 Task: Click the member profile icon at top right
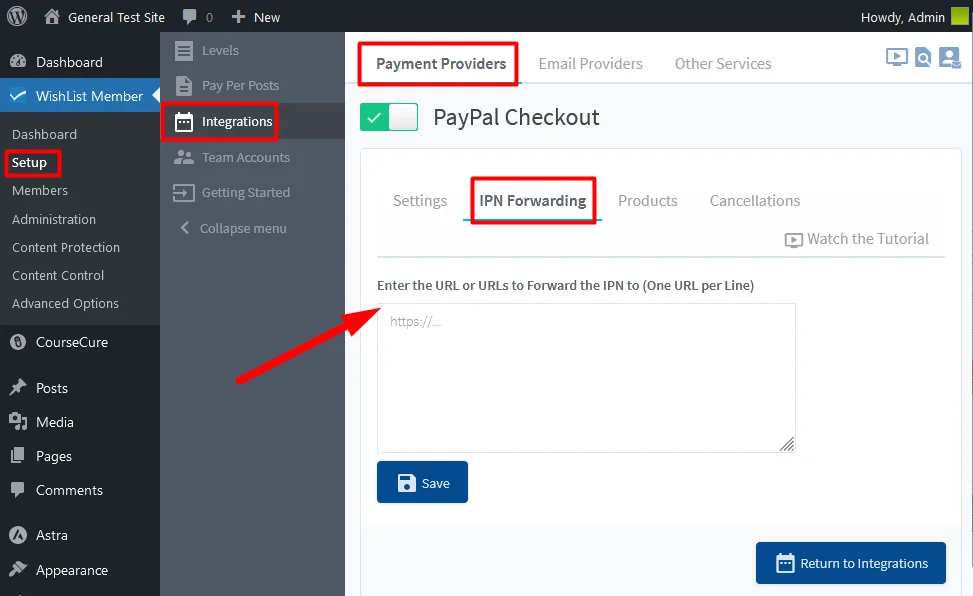click(949, 58)
